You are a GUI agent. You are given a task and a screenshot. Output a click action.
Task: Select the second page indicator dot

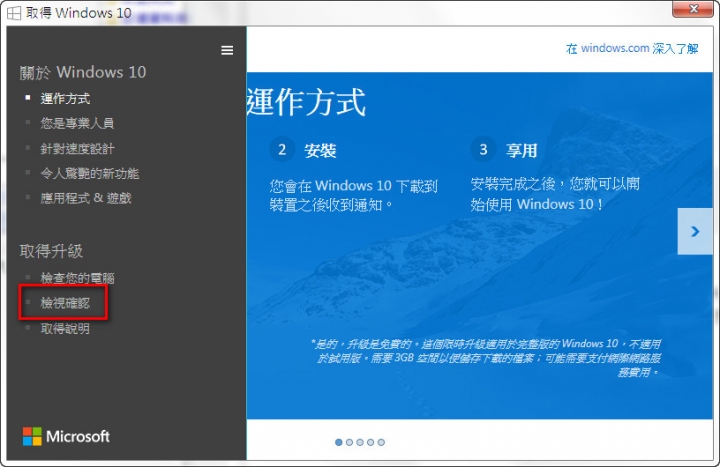349,442
